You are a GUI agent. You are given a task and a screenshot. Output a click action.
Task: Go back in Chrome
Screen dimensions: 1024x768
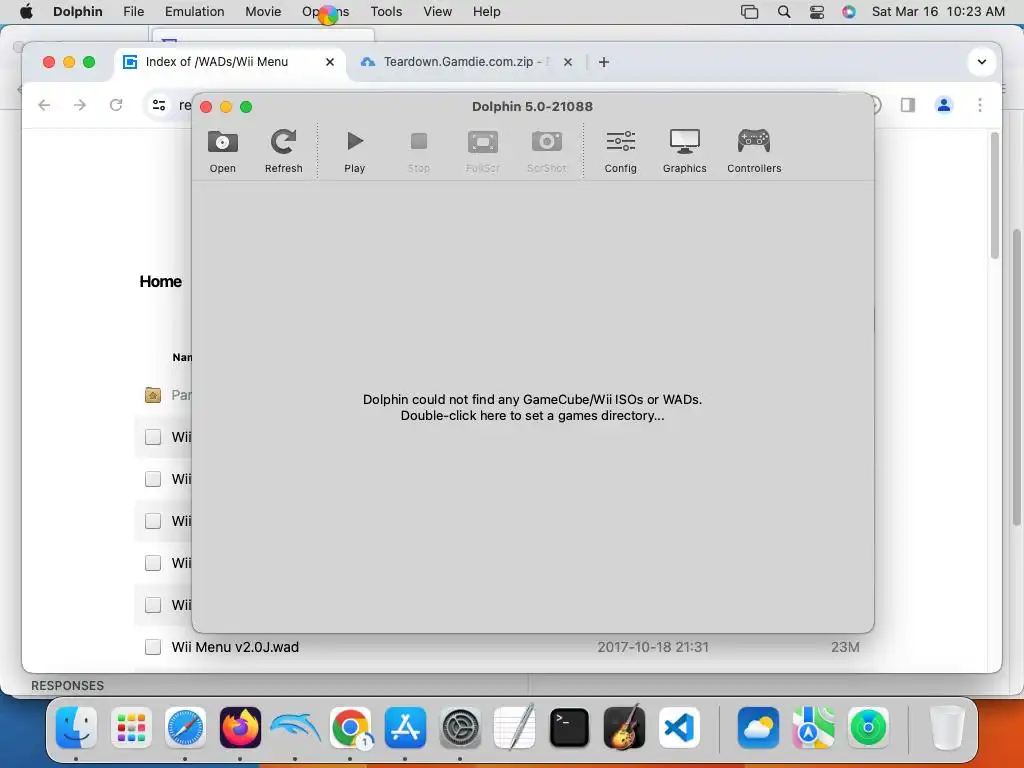tap(44, 105)
